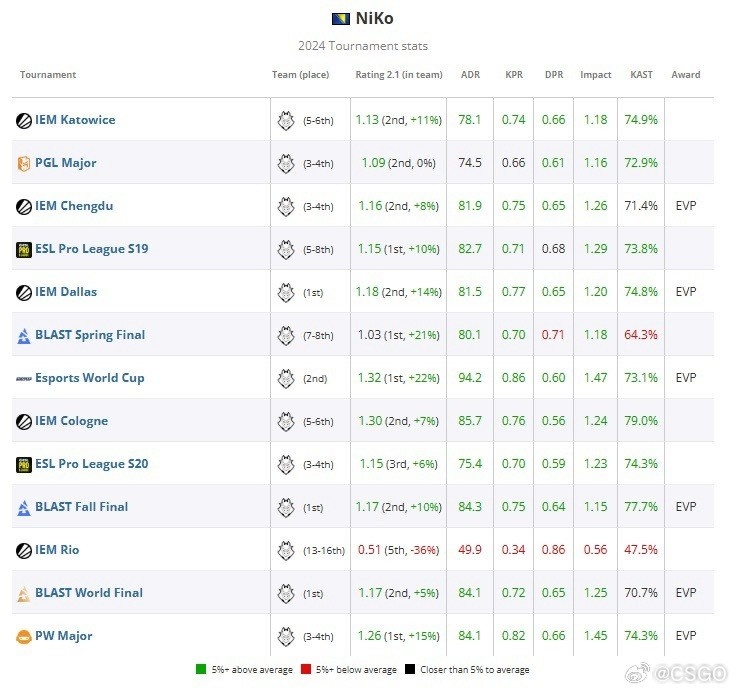Click the PW Major logo icon

[23, 636]
